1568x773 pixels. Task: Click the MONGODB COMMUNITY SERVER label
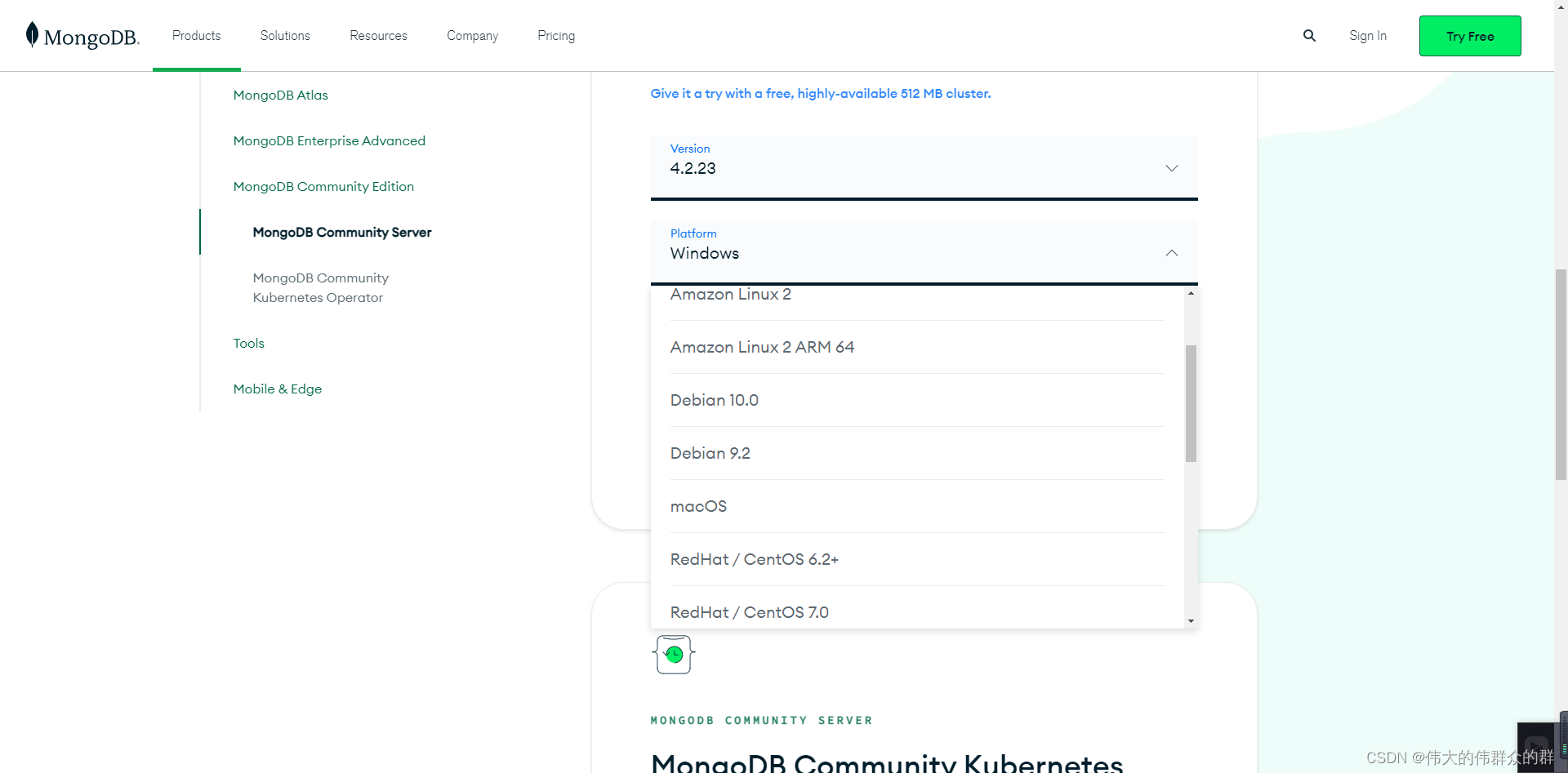[x=761, y=720]
